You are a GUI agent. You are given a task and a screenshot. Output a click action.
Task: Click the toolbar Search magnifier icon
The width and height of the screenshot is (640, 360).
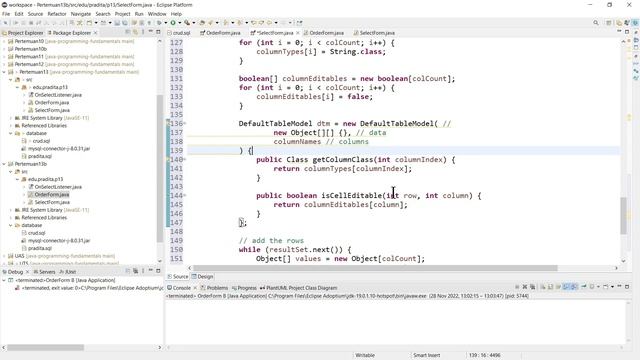coord(596,23)
